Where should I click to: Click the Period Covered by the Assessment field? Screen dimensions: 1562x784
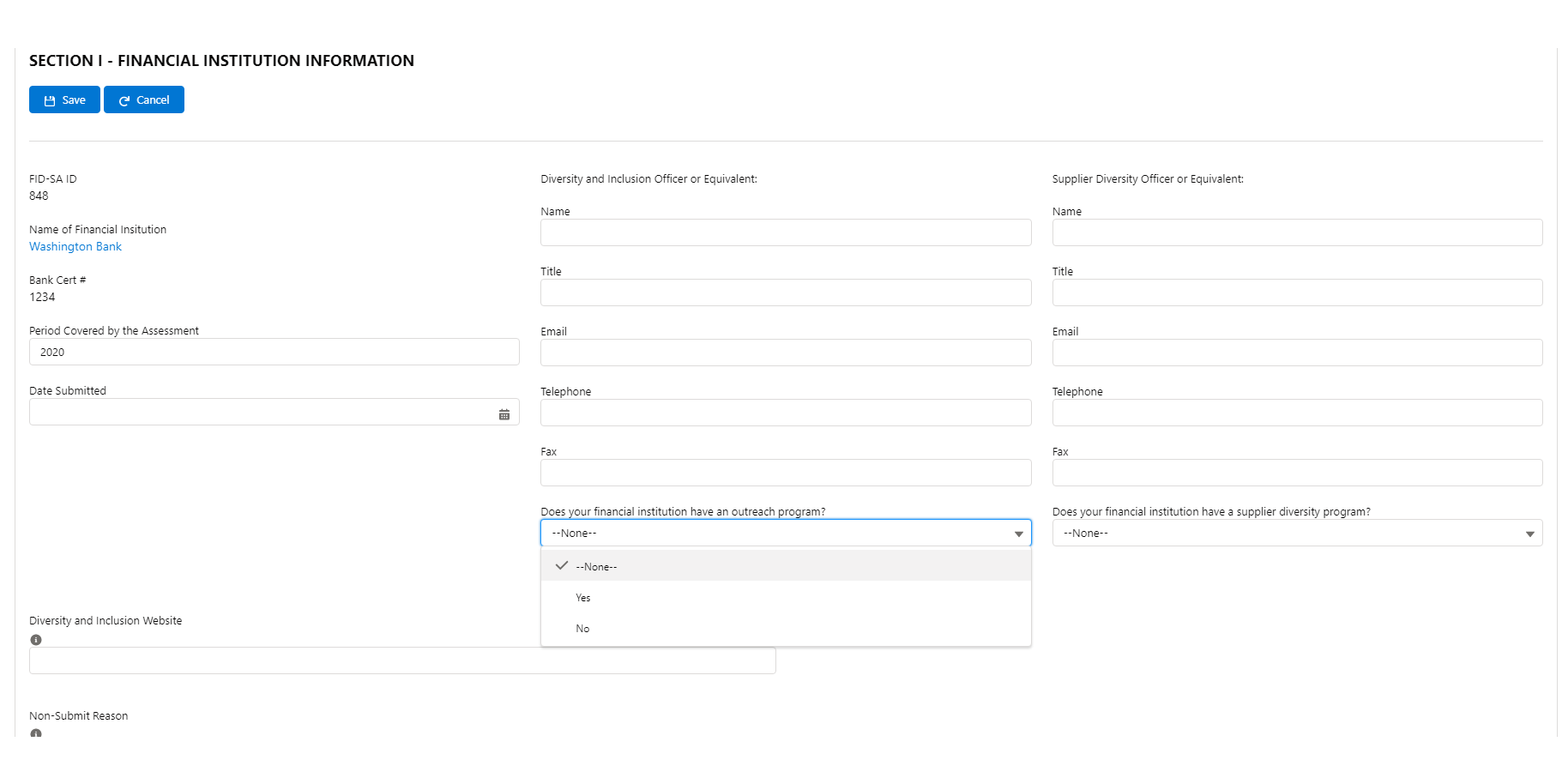[x=274, y=352]
